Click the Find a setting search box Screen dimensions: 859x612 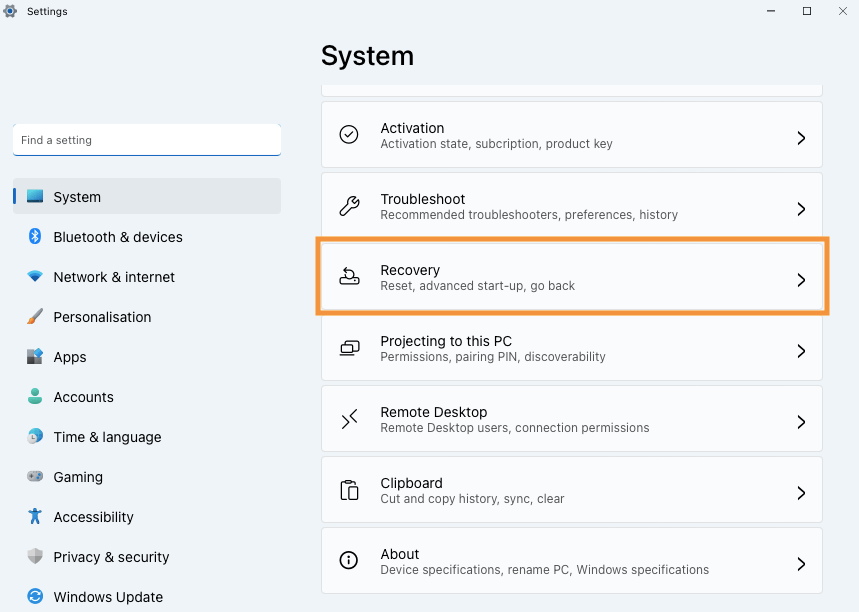click(146, 140)
